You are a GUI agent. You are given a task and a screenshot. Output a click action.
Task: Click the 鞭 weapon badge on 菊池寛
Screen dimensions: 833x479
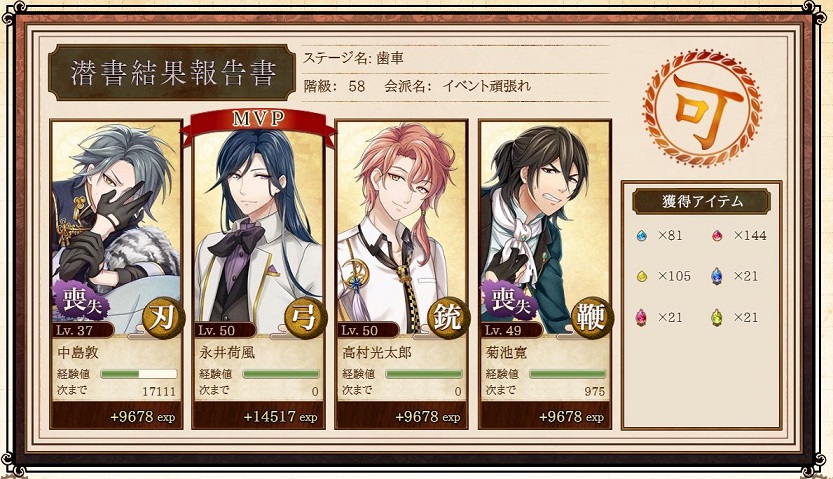(x=592, y=318)
